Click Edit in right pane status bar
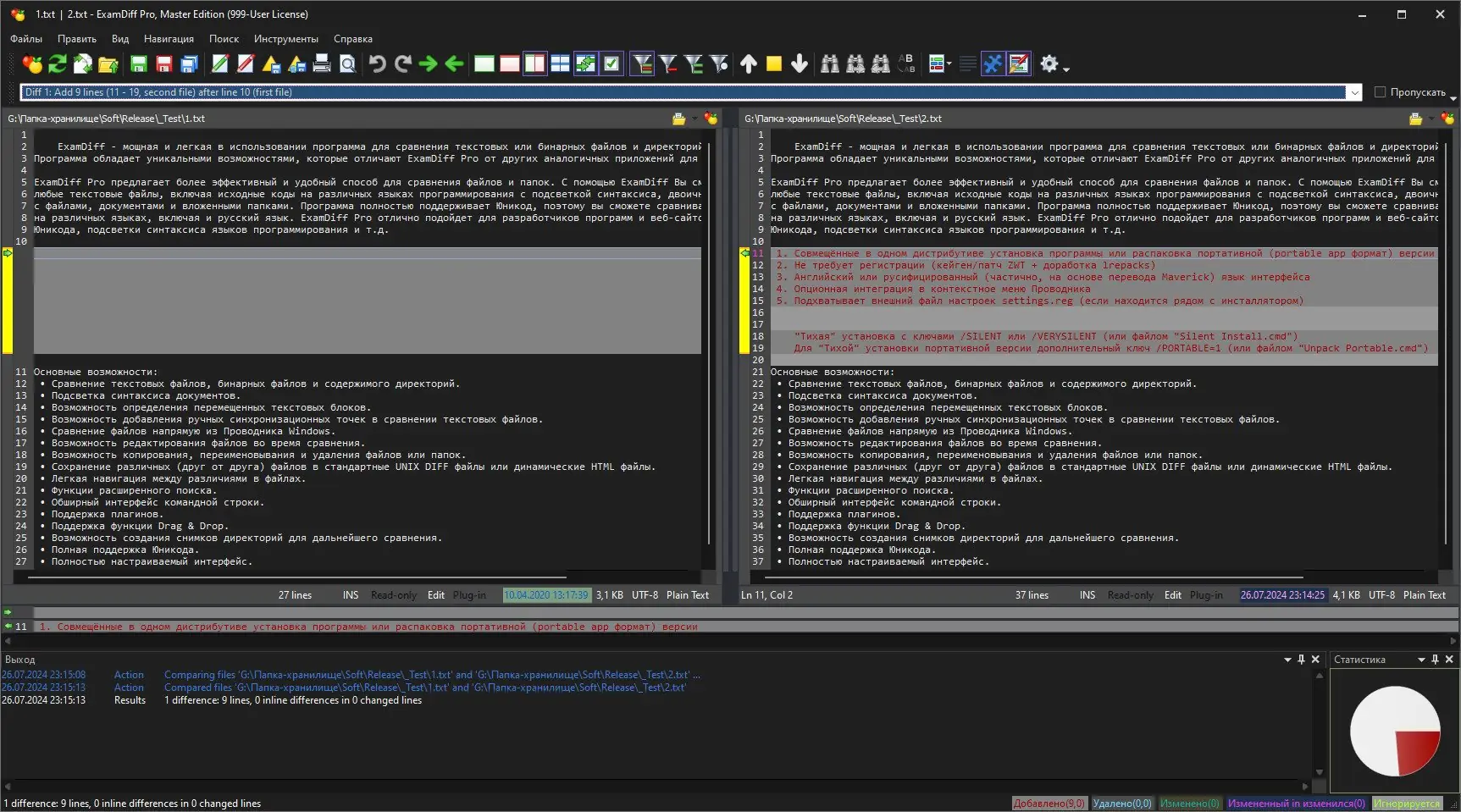Viewport: 1461px width, 812px height. [1172, 595]
